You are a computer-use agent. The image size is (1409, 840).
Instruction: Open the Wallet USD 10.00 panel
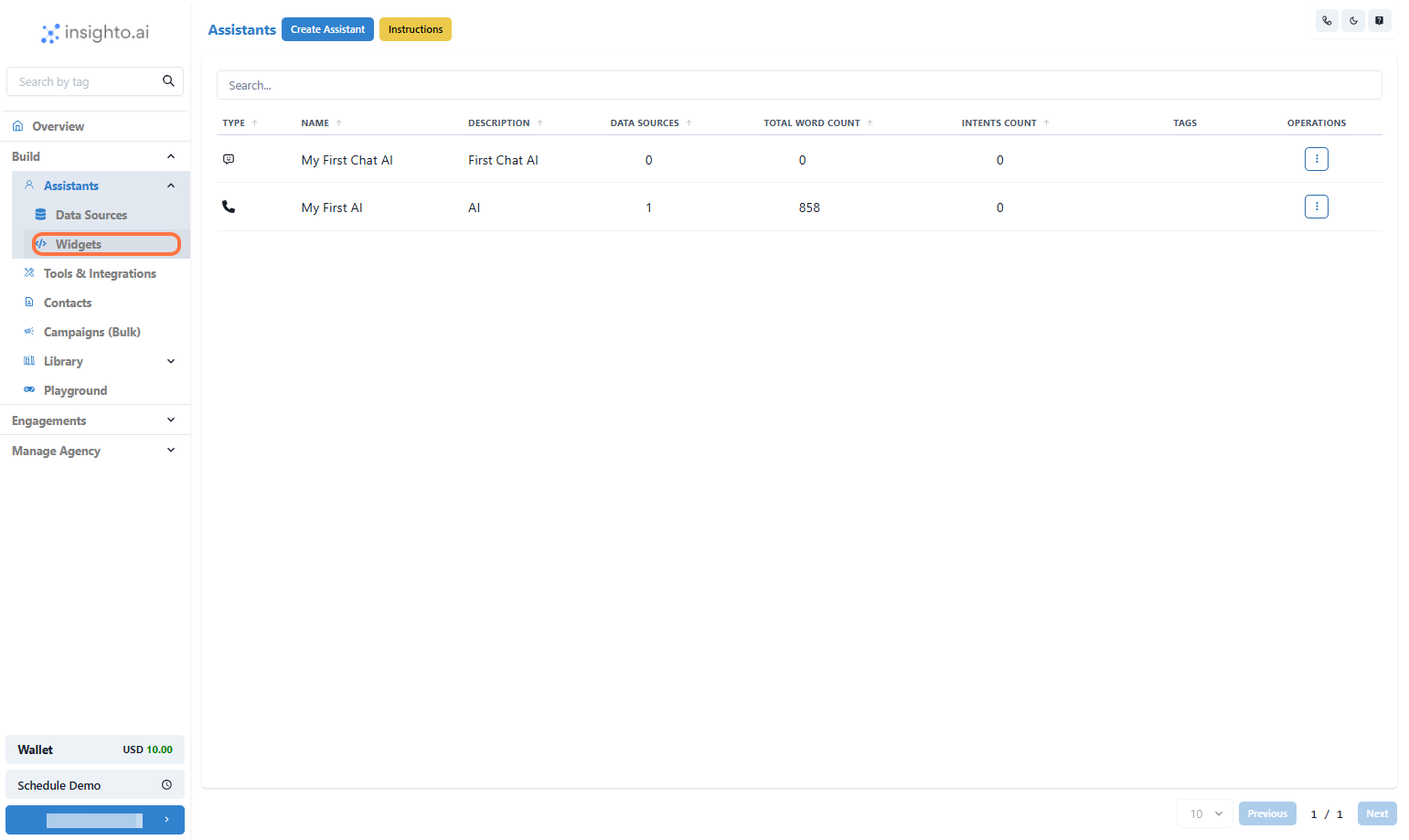95,750
